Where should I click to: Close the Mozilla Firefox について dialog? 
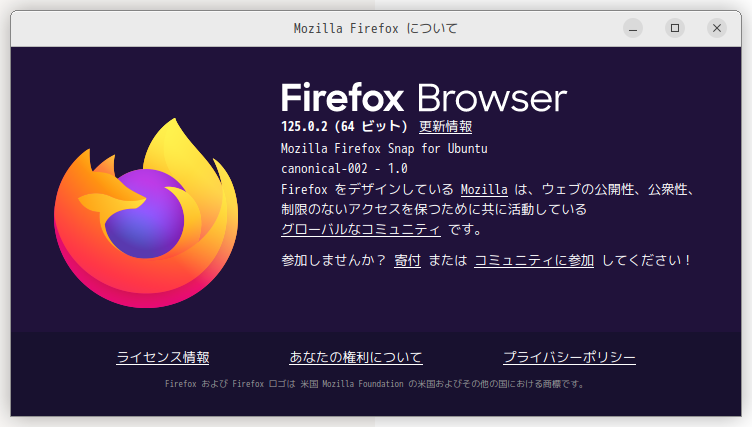(717, 28)
